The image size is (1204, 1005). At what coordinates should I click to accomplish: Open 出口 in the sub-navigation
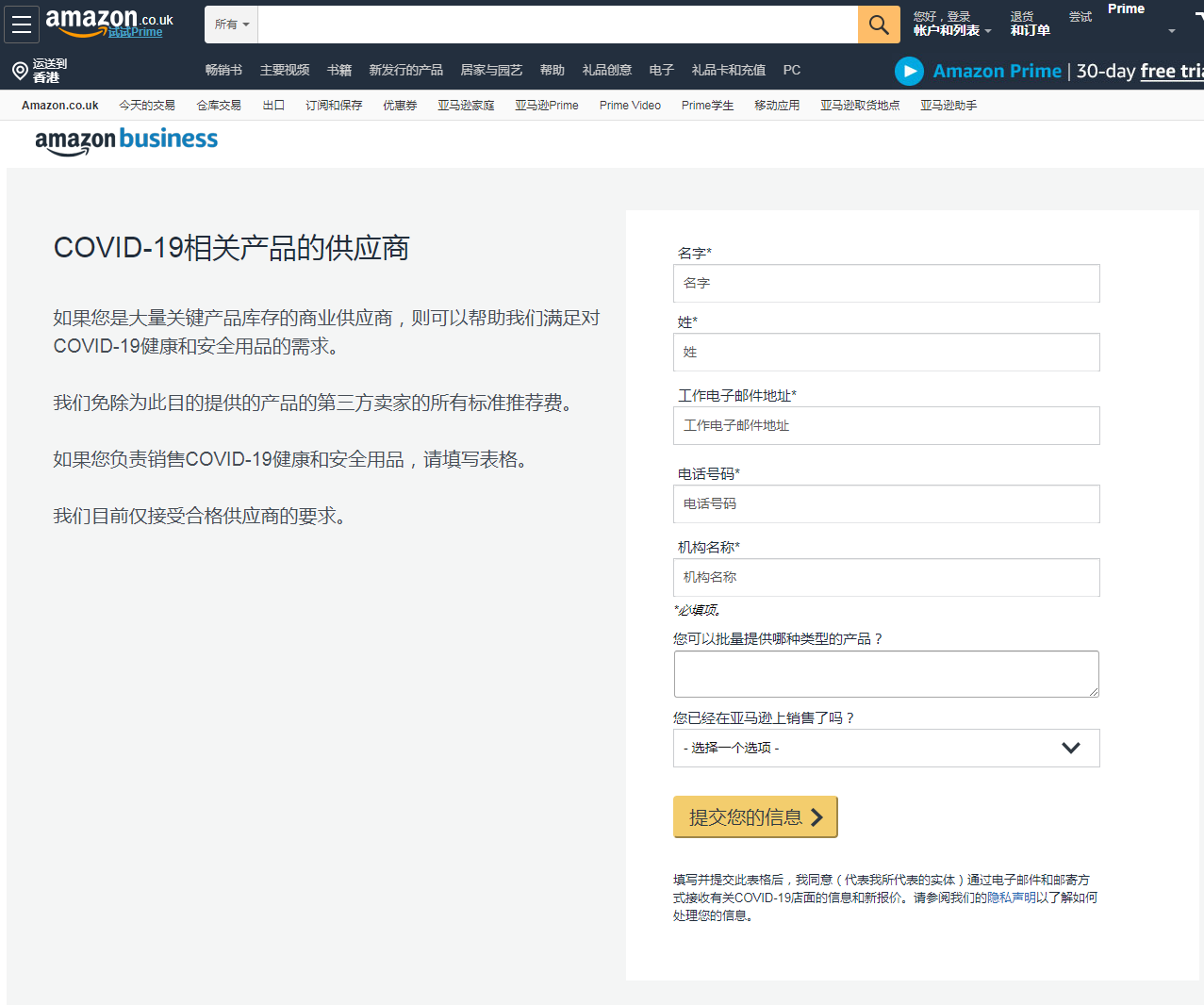(273, 106)
